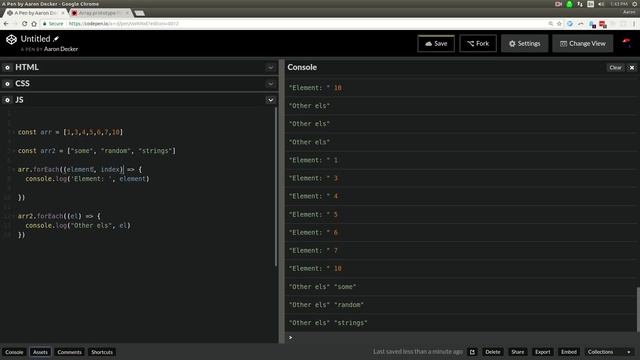Click the HTML panel title
Image resolution: width=640 pixels, height=360 pixels.
(27, 67)
